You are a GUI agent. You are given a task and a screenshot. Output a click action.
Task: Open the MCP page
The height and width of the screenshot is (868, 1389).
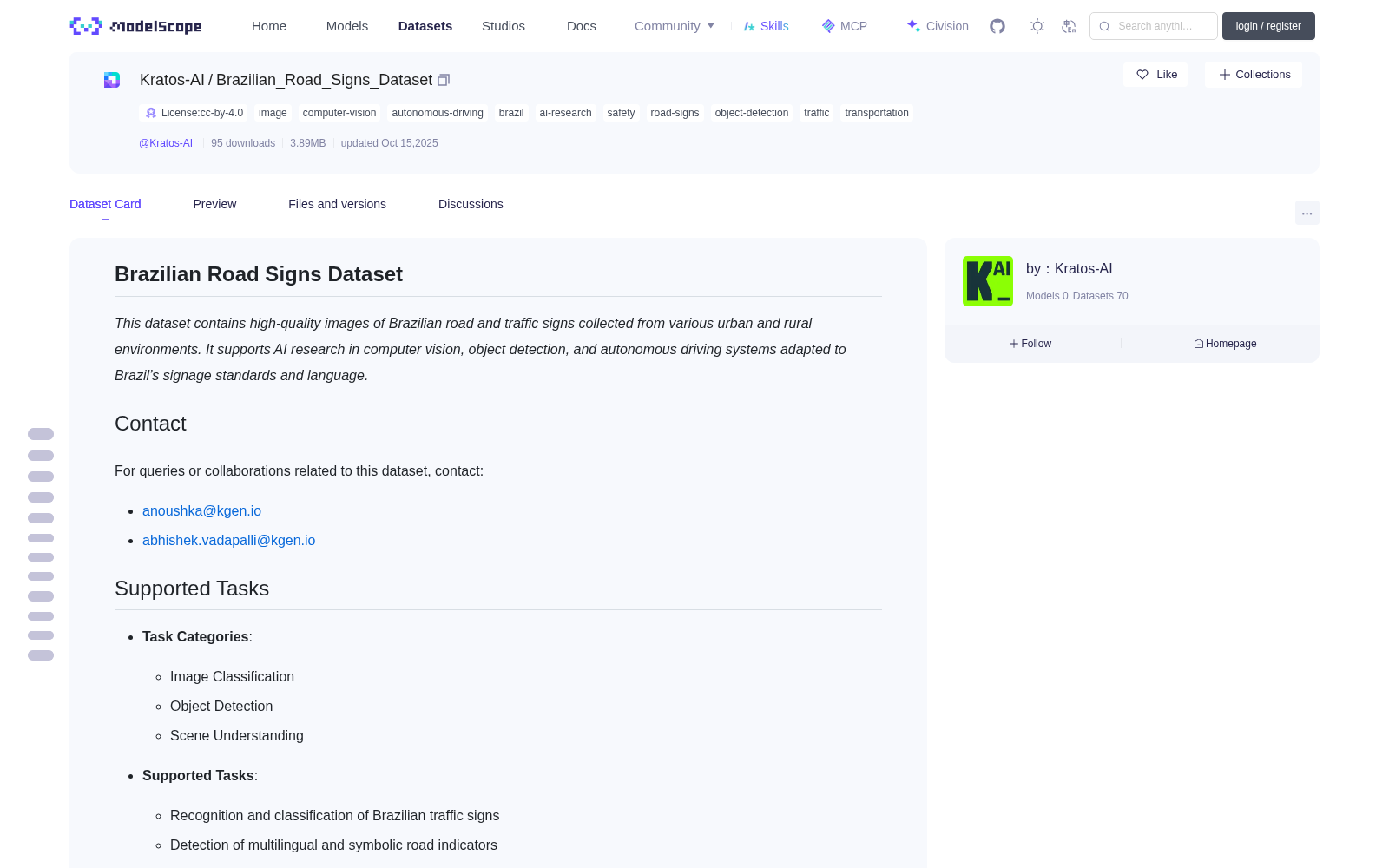click(844, 26)
